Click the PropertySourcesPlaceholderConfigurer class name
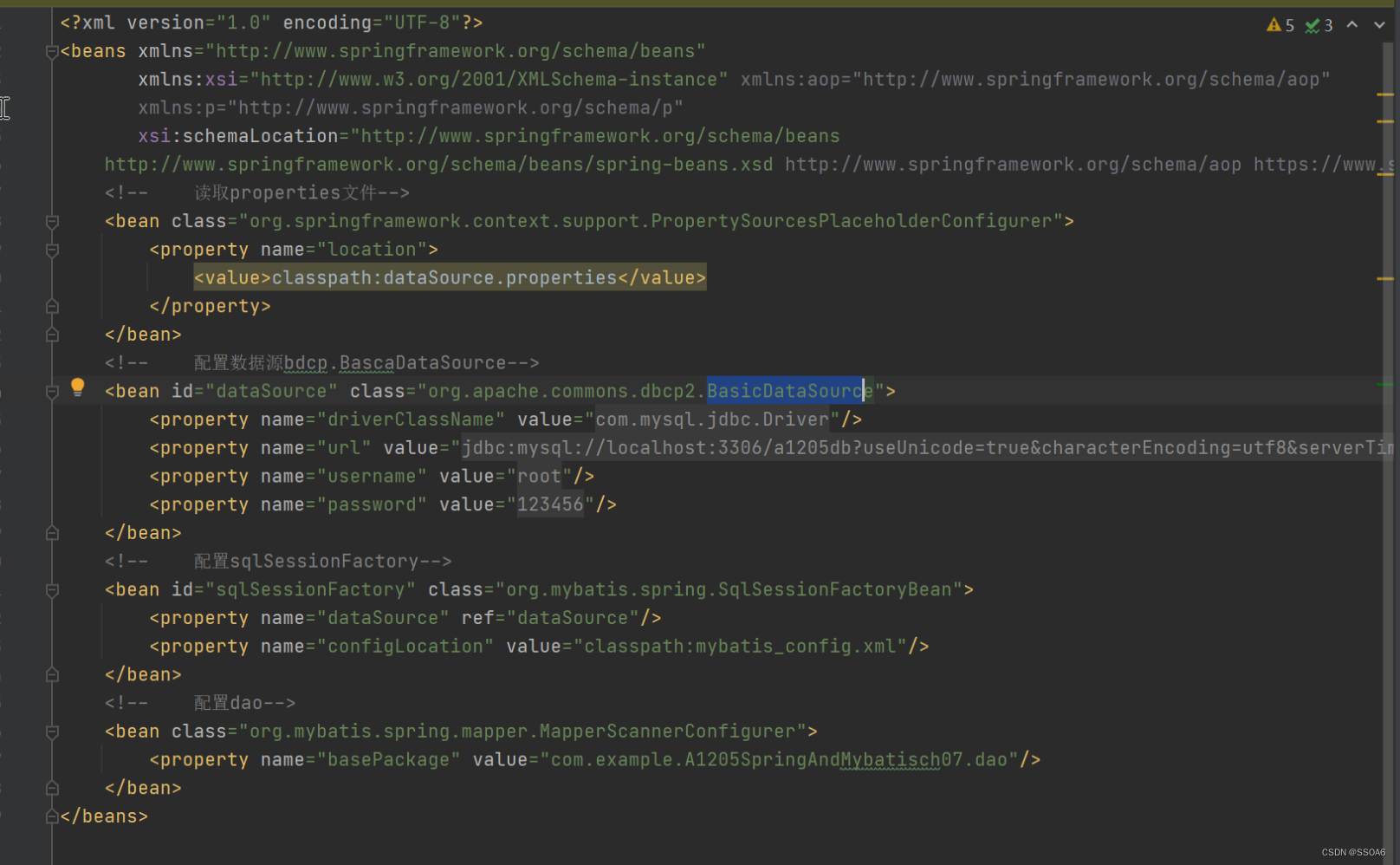 [852, 221]
